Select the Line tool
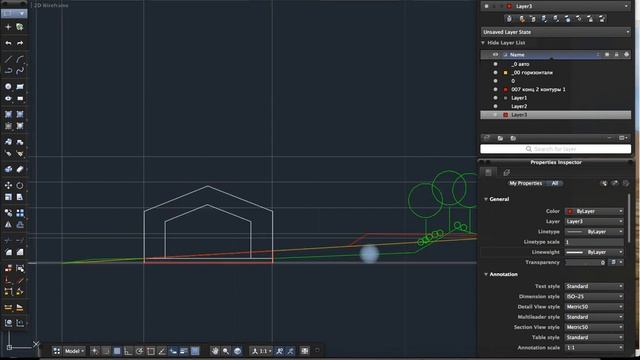 (8, 60)
